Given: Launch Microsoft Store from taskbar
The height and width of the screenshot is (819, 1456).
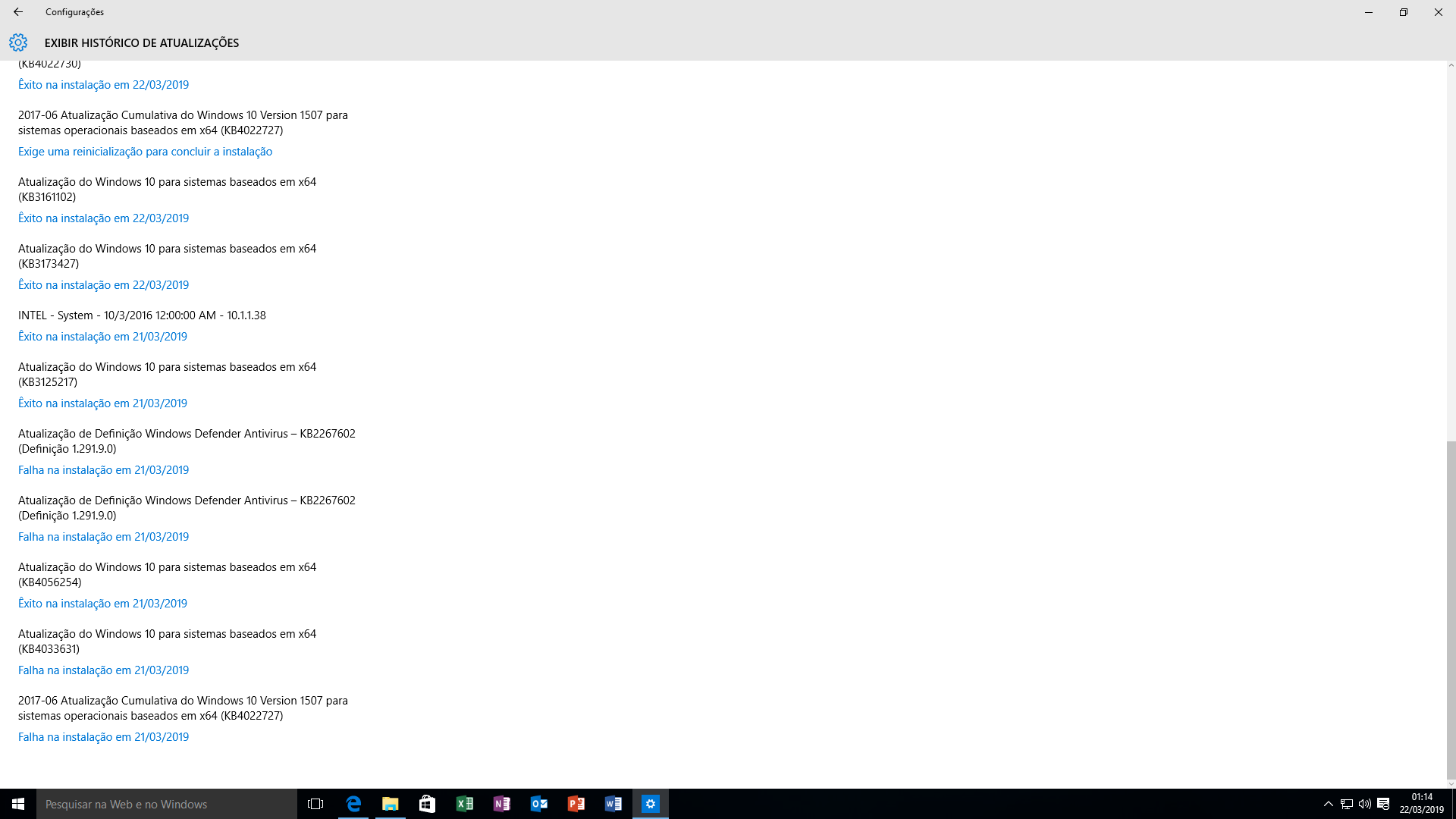Looking at the screenshot, I should (428, 804).
